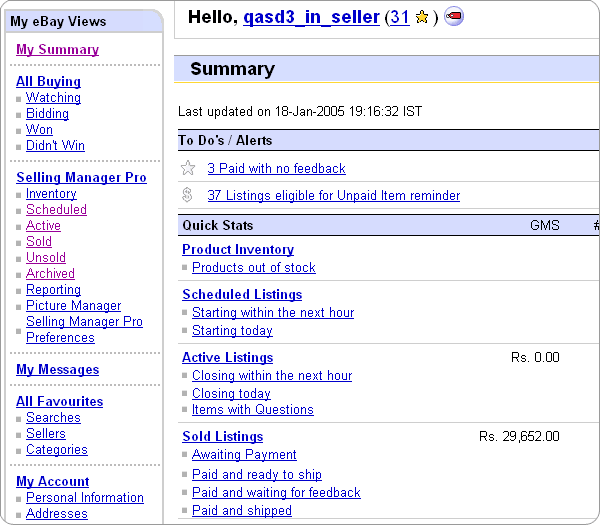View sold listings Awaiting Payment
Viewport: 600px width, 525px height.
point(244,455)
